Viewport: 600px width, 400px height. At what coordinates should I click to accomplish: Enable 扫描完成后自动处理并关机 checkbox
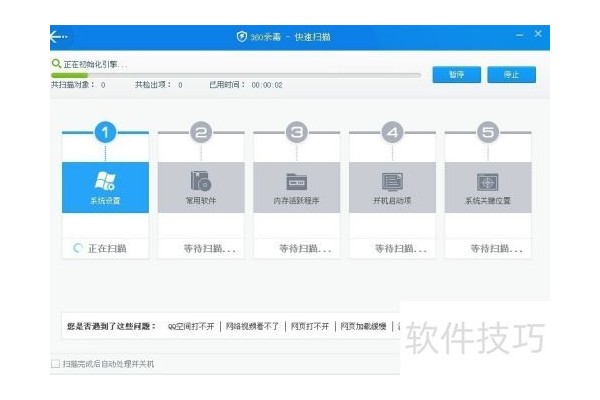tap(55, 364)
